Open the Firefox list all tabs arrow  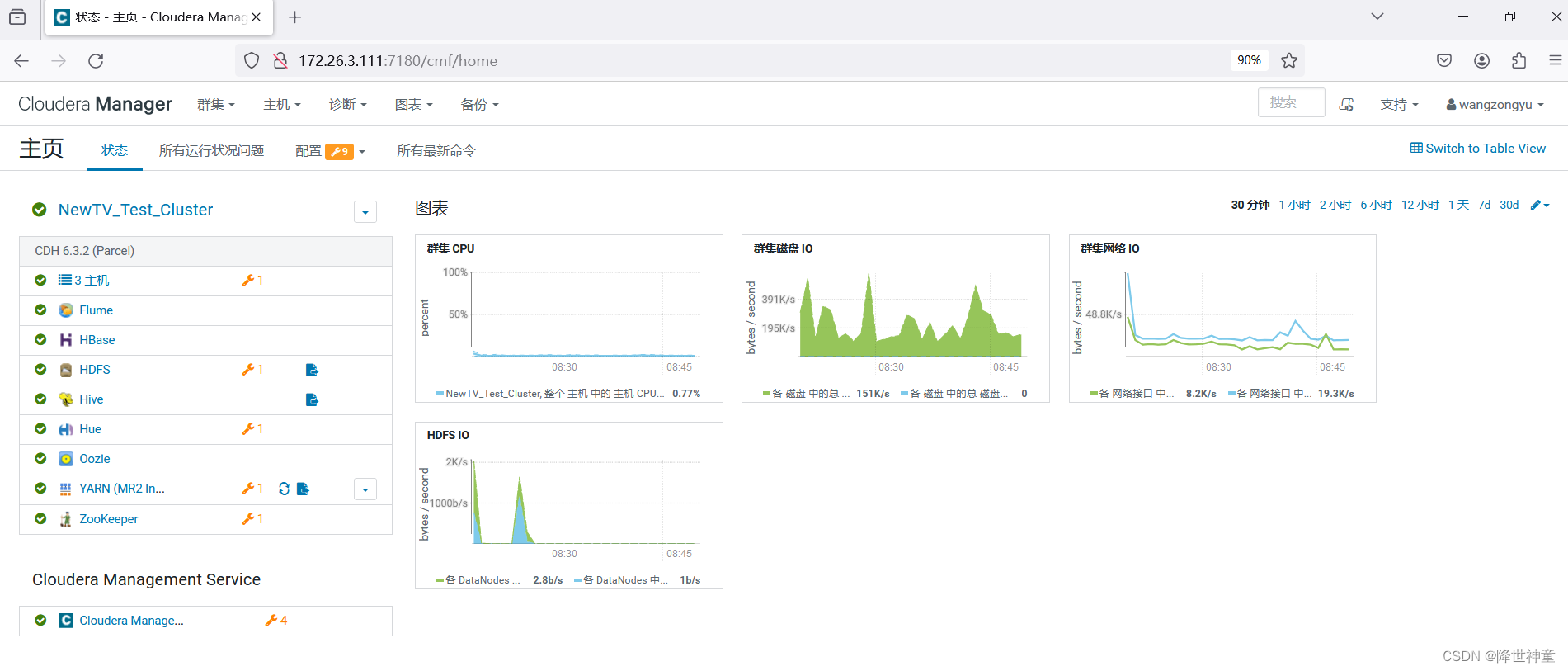1377,17
